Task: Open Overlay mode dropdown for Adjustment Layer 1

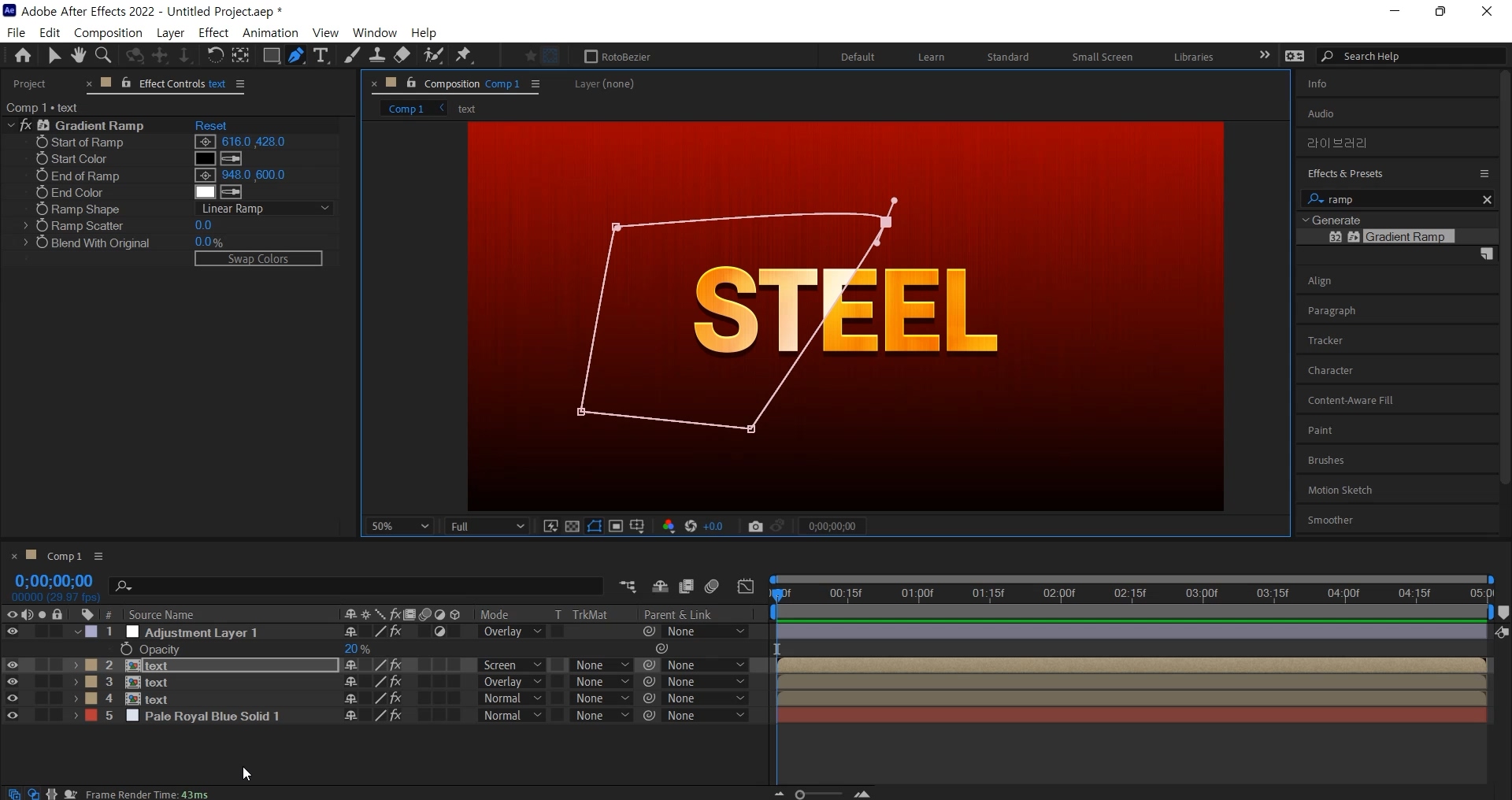Action: 512,632
